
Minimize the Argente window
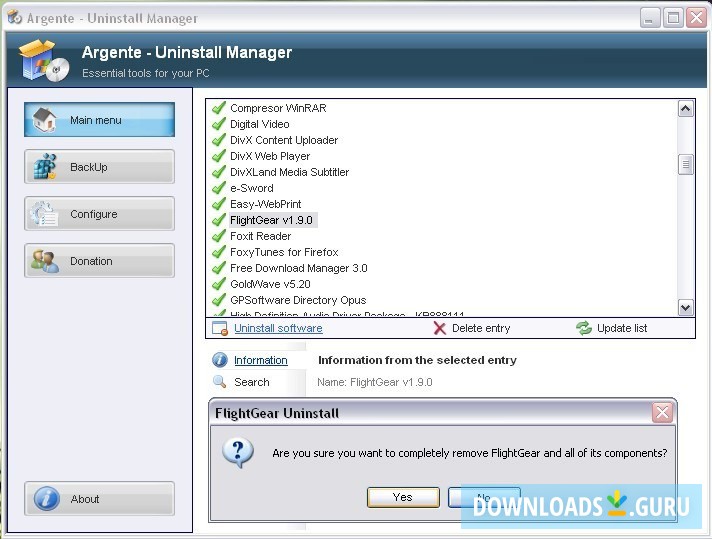point(650,18)
